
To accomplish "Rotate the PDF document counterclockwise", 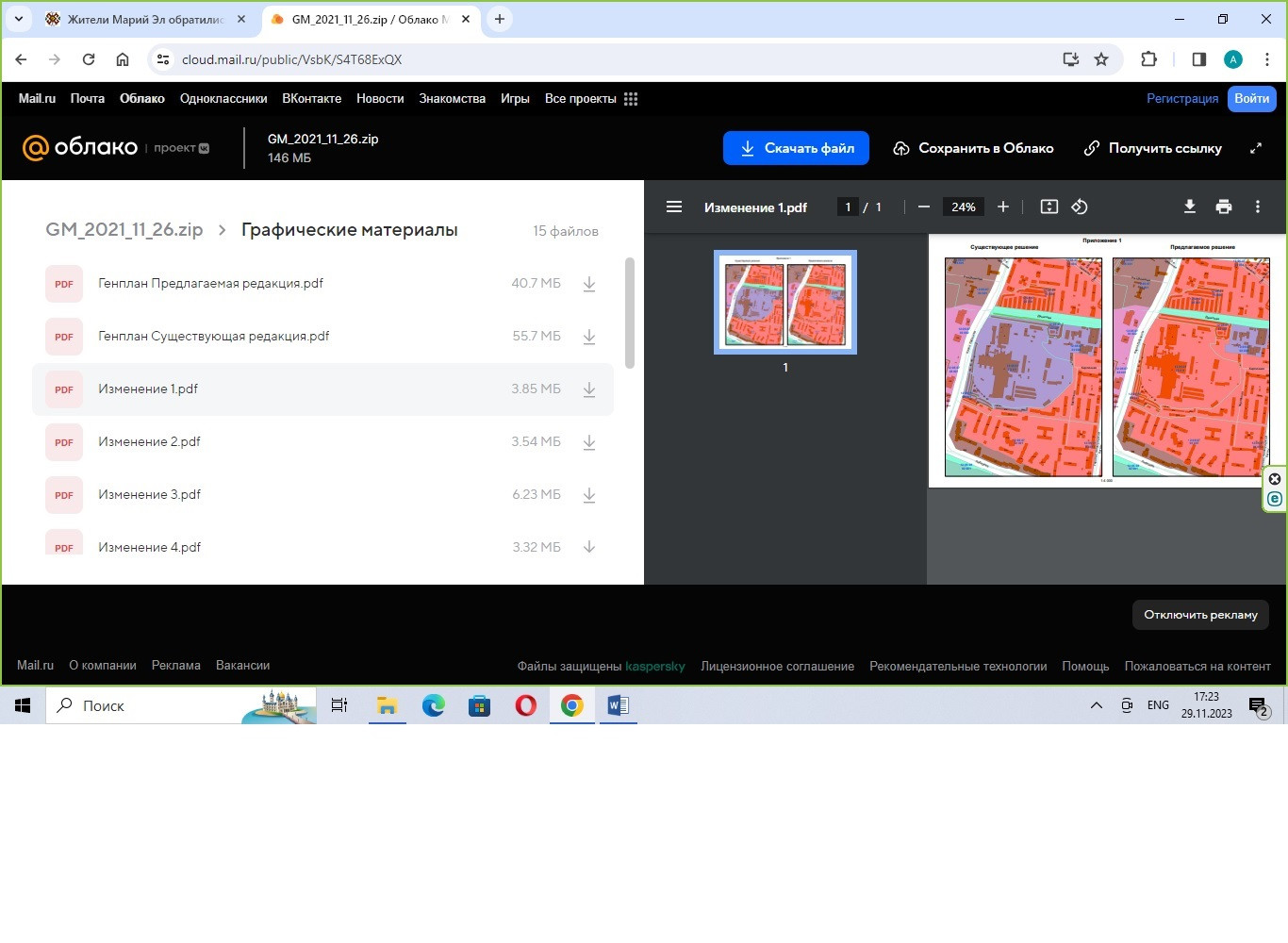I will (1080, 207).
